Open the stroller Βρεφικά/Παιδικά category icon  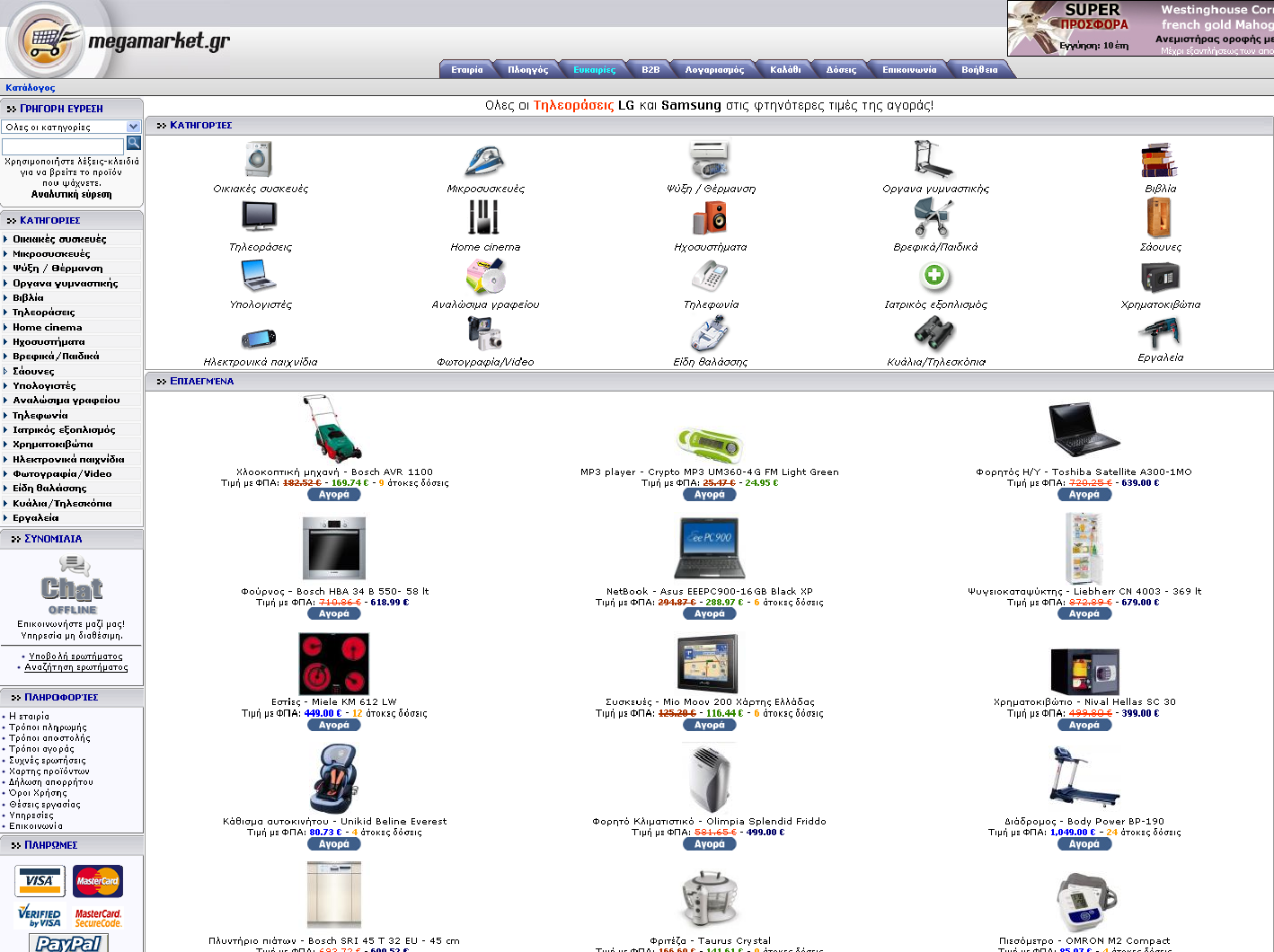(933, 217)
